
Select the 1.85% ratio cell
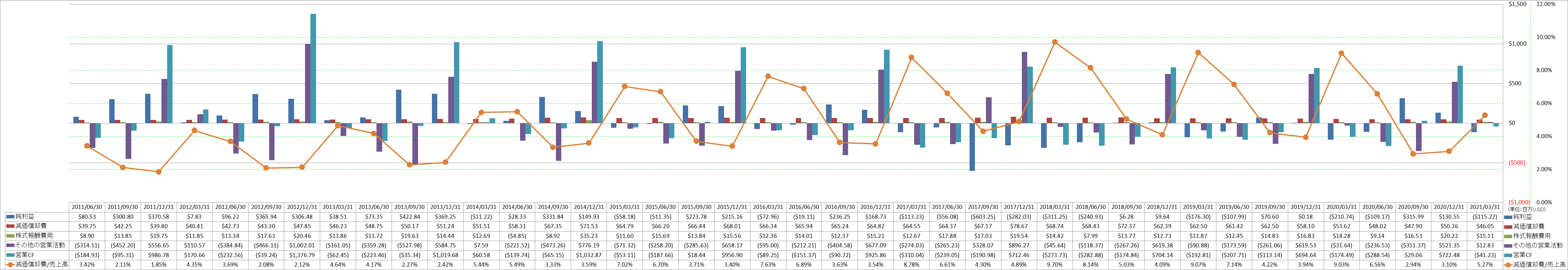(x=159, y=265)
